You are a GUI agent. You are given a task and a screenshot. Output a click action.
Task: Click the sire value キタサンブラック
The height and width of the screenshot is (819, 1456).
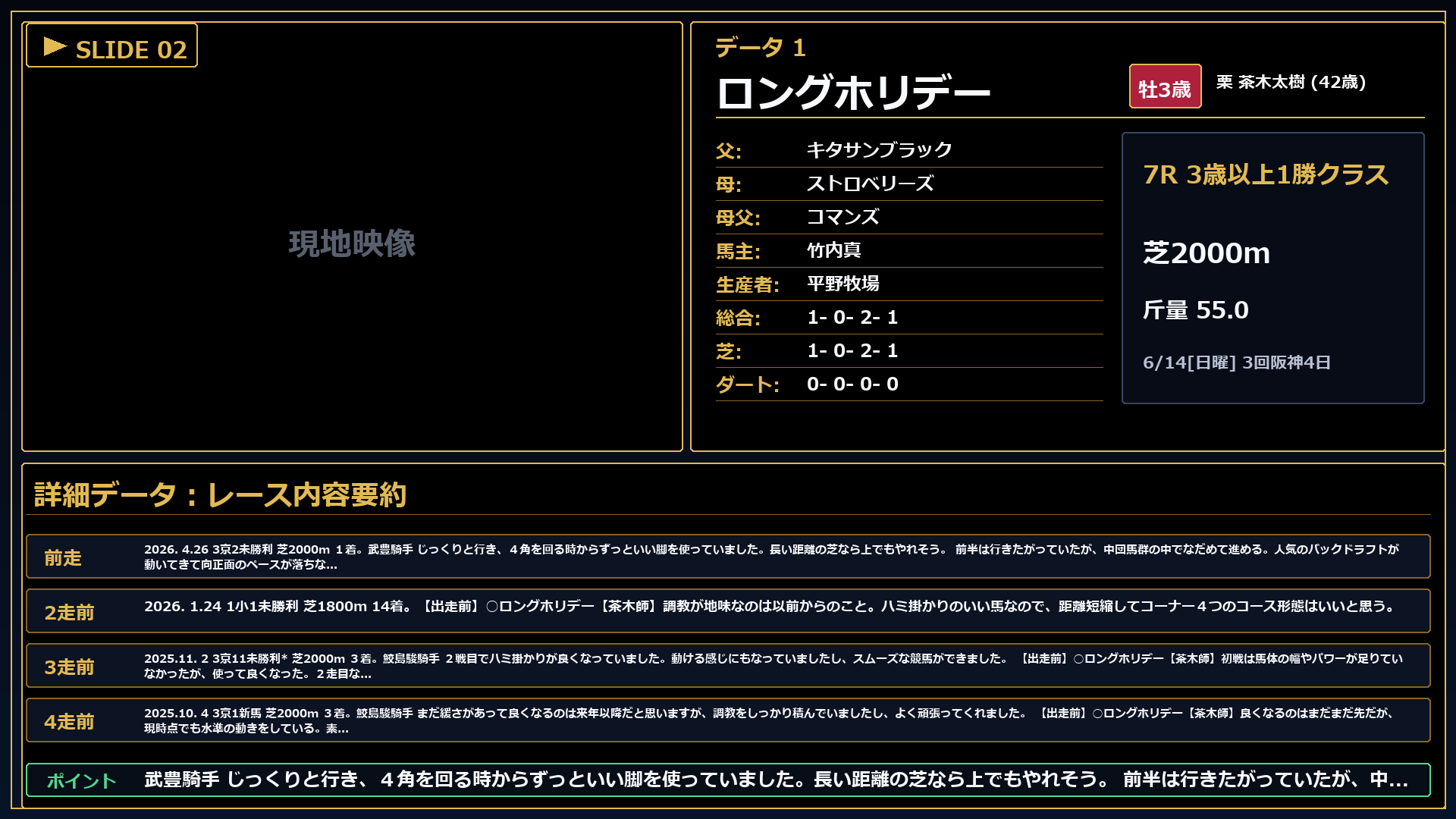tap(879, 149)
